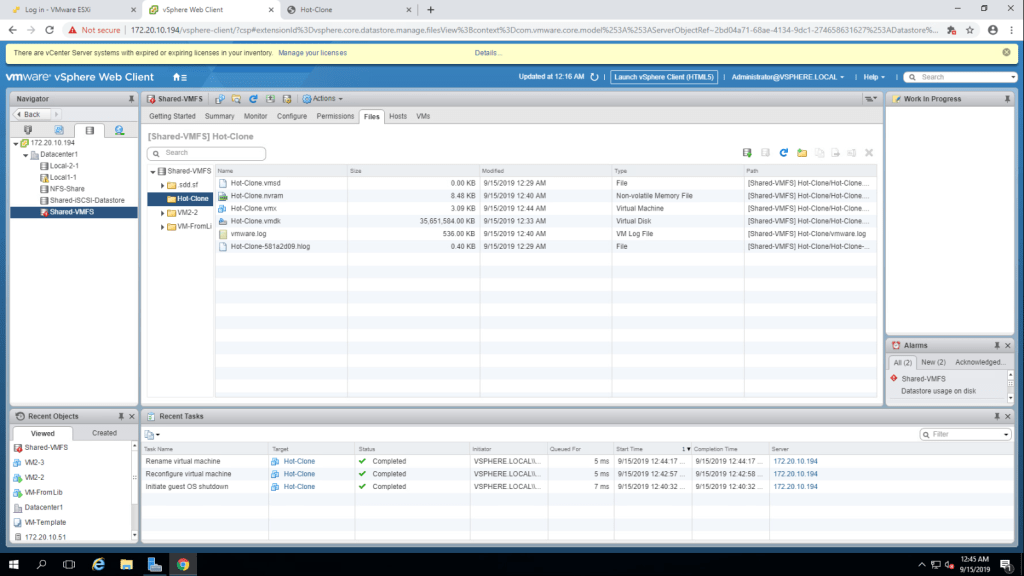The height and width of the screenshot is (576, 1024).
Task: Click the vSphere home menu icon
Action: coord(180,77)
